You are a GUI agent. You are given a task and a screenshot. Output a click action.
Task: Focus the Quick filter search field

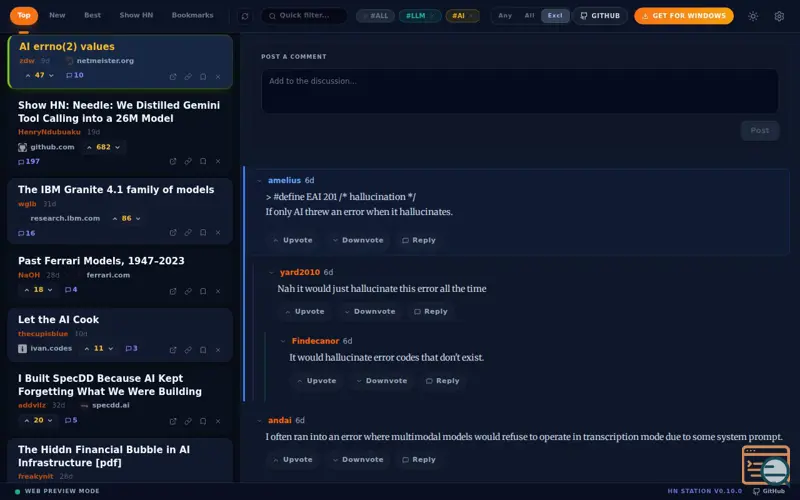pyautogui.click(x=304, y=16)
